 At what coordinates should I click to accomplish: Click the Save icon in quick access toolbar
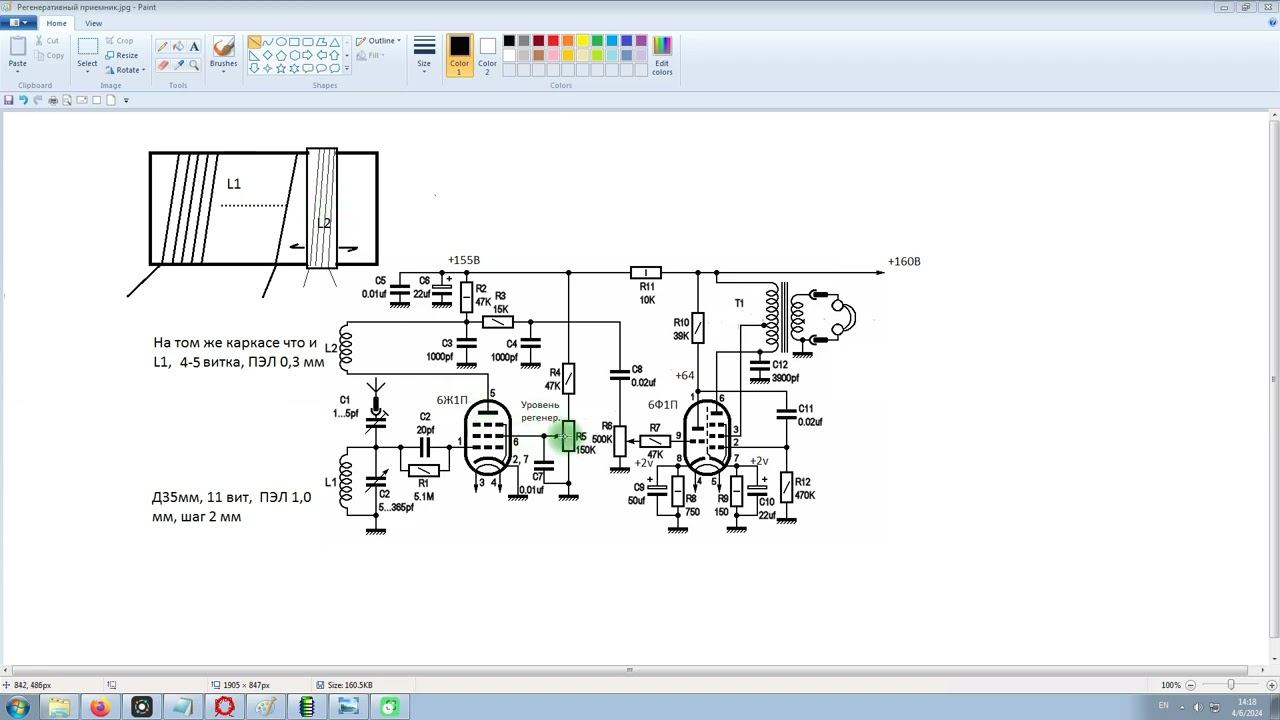9,100
